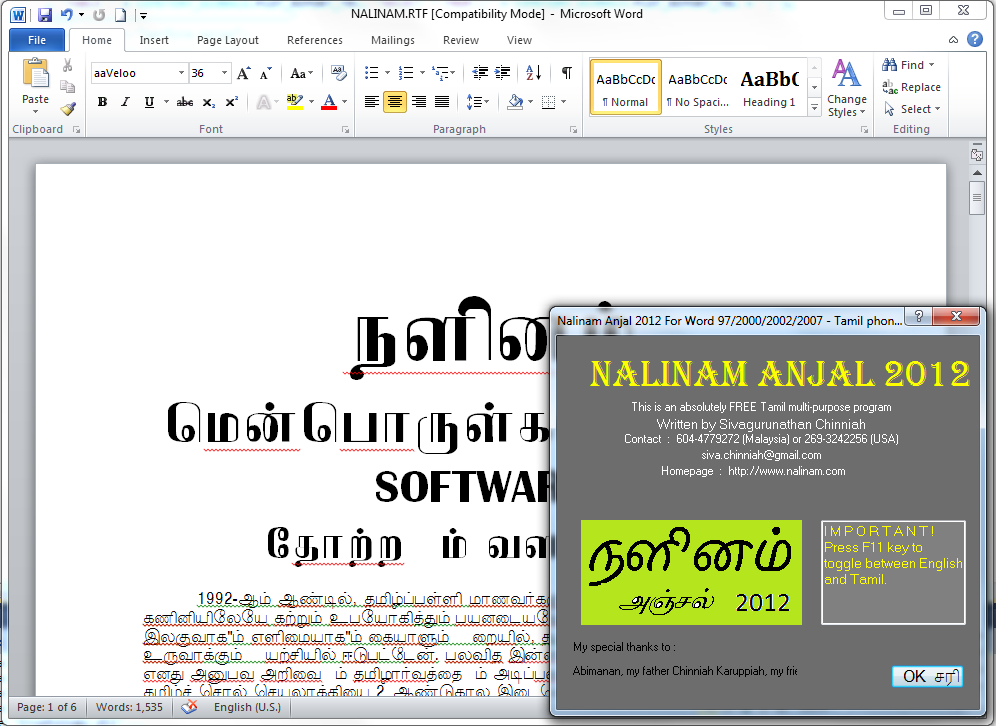Switch to the Mailings tab
The height and width of the screenshot is (726, 996).
(393, 40)
